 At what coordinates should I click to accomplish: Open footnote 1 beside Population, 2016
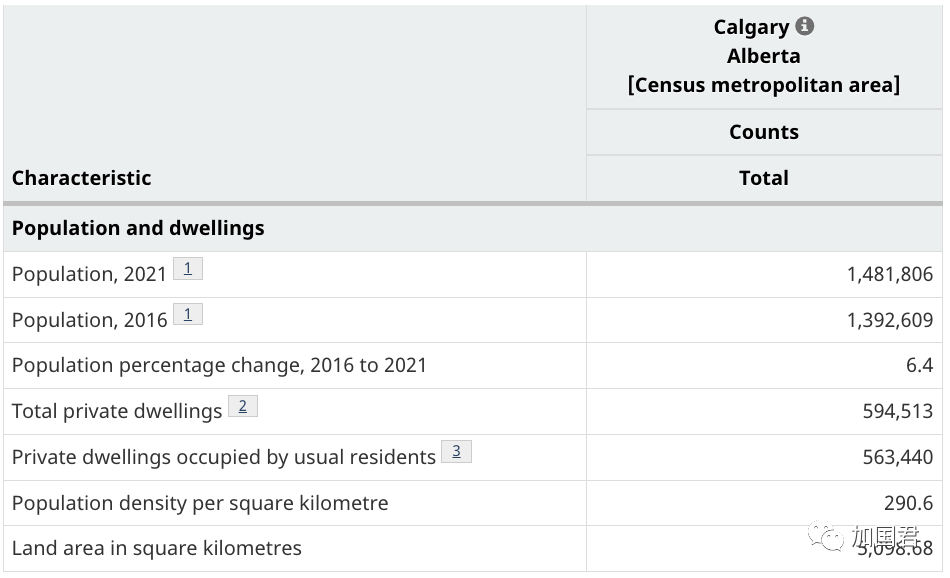188,315
